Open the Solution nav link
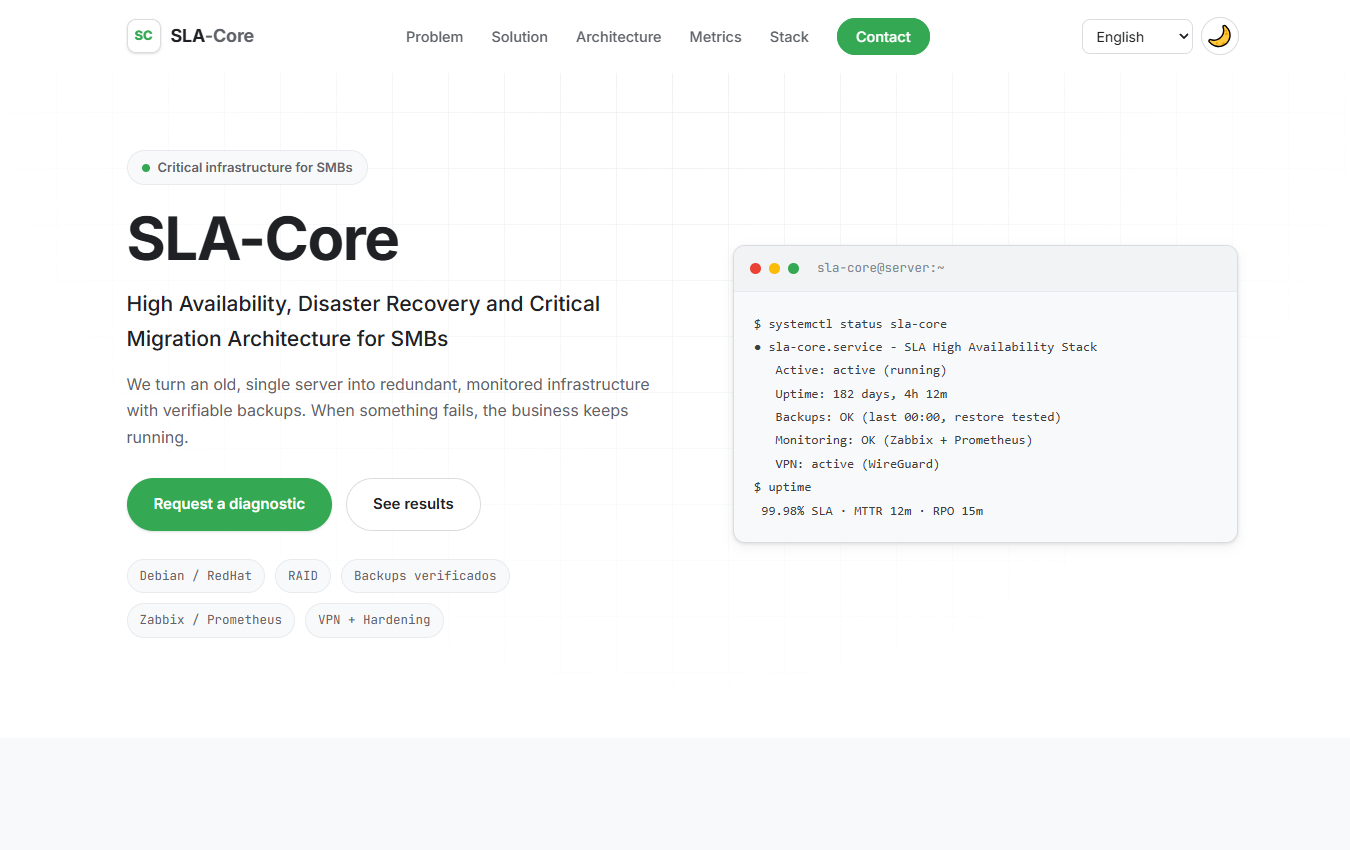Image resolution: width=1350 pixels, height=850 pixels. tap(519, 37)
